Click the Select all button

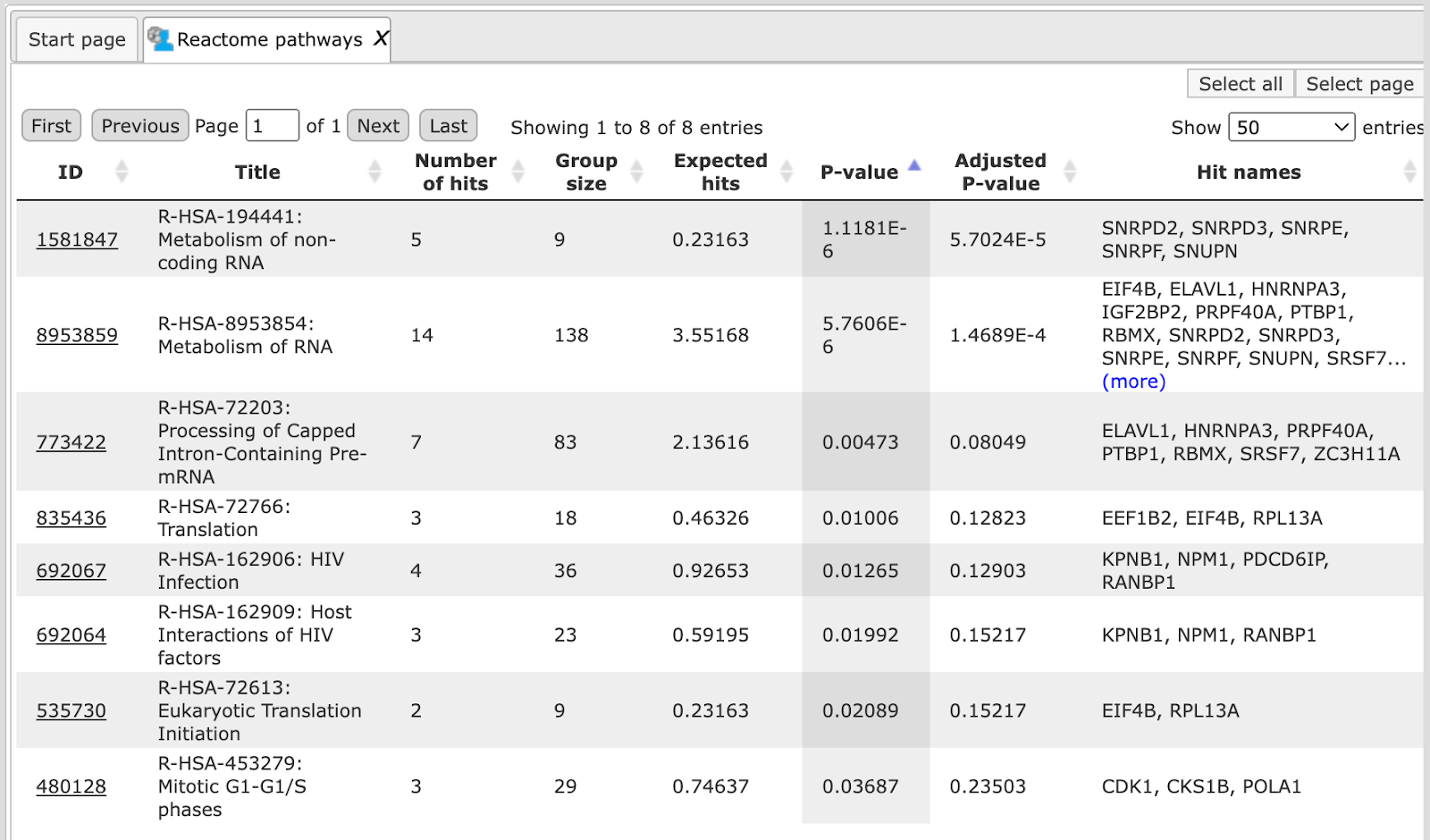click(x=1241, y=83)
